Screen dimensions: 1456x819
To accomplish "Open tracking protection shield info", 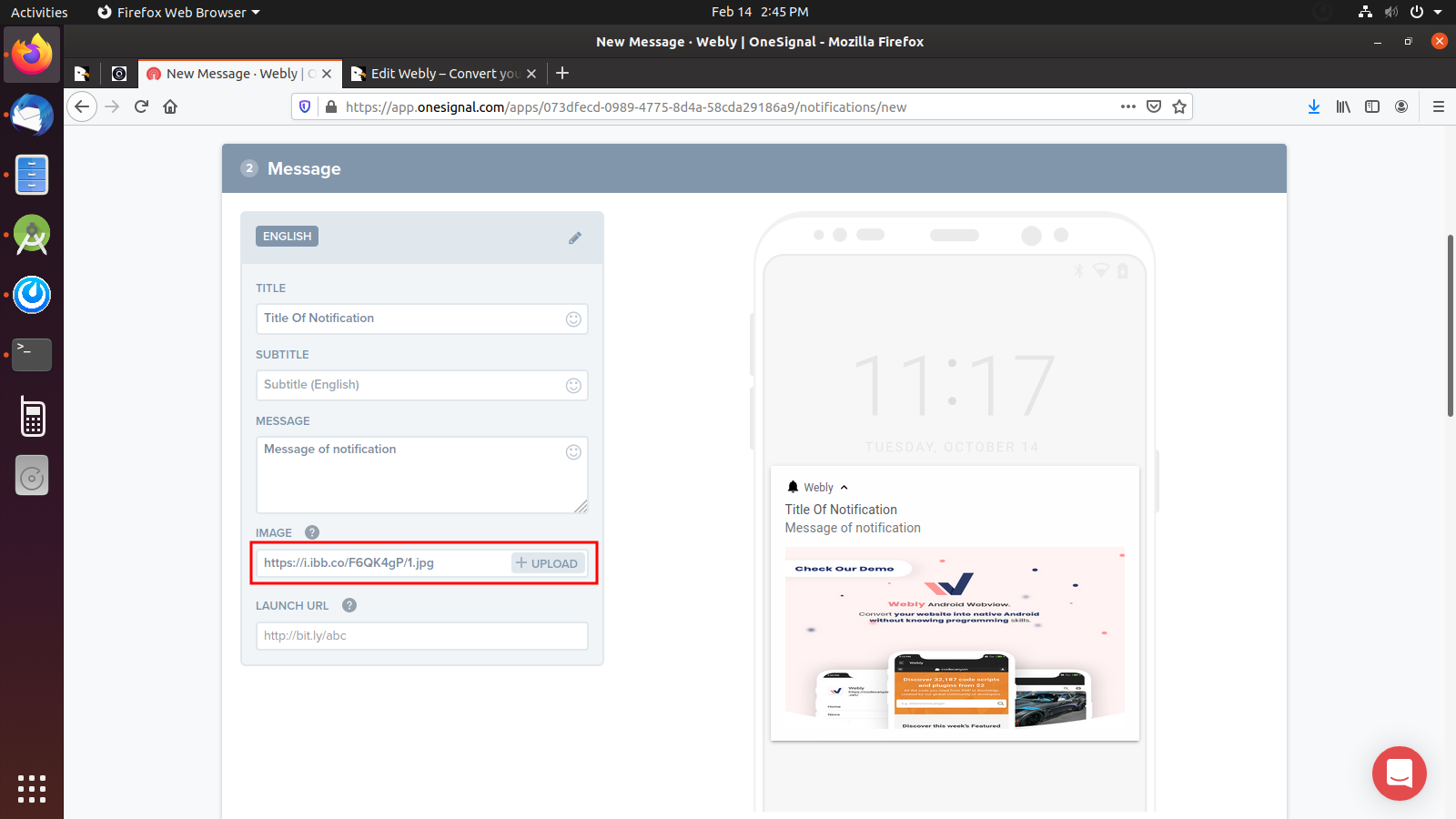I will (x=305, y=106).
